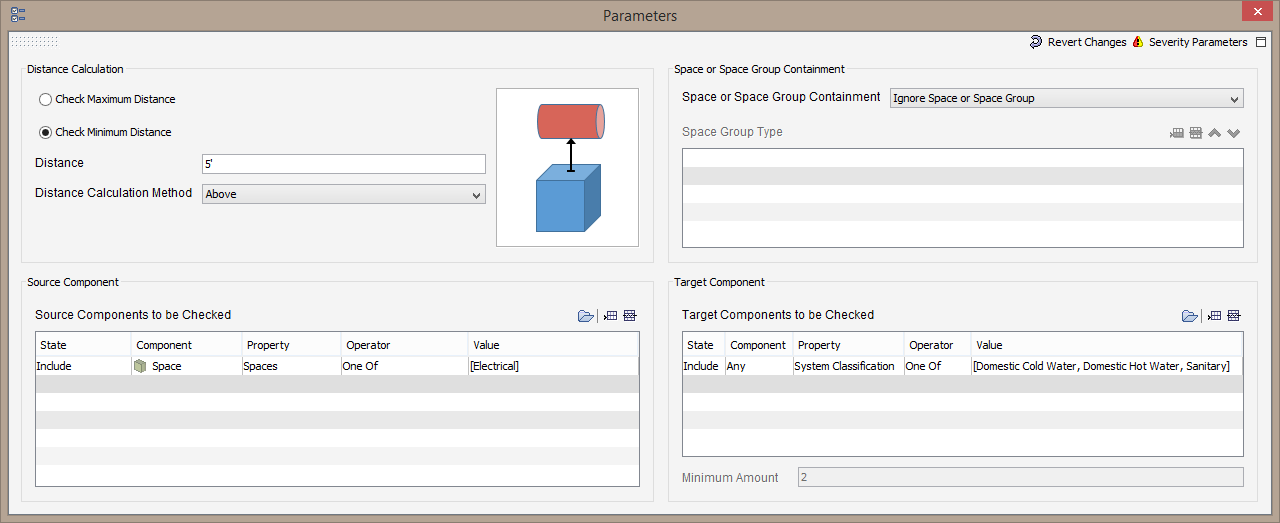Click Target table Operator column header

point(937,345)
